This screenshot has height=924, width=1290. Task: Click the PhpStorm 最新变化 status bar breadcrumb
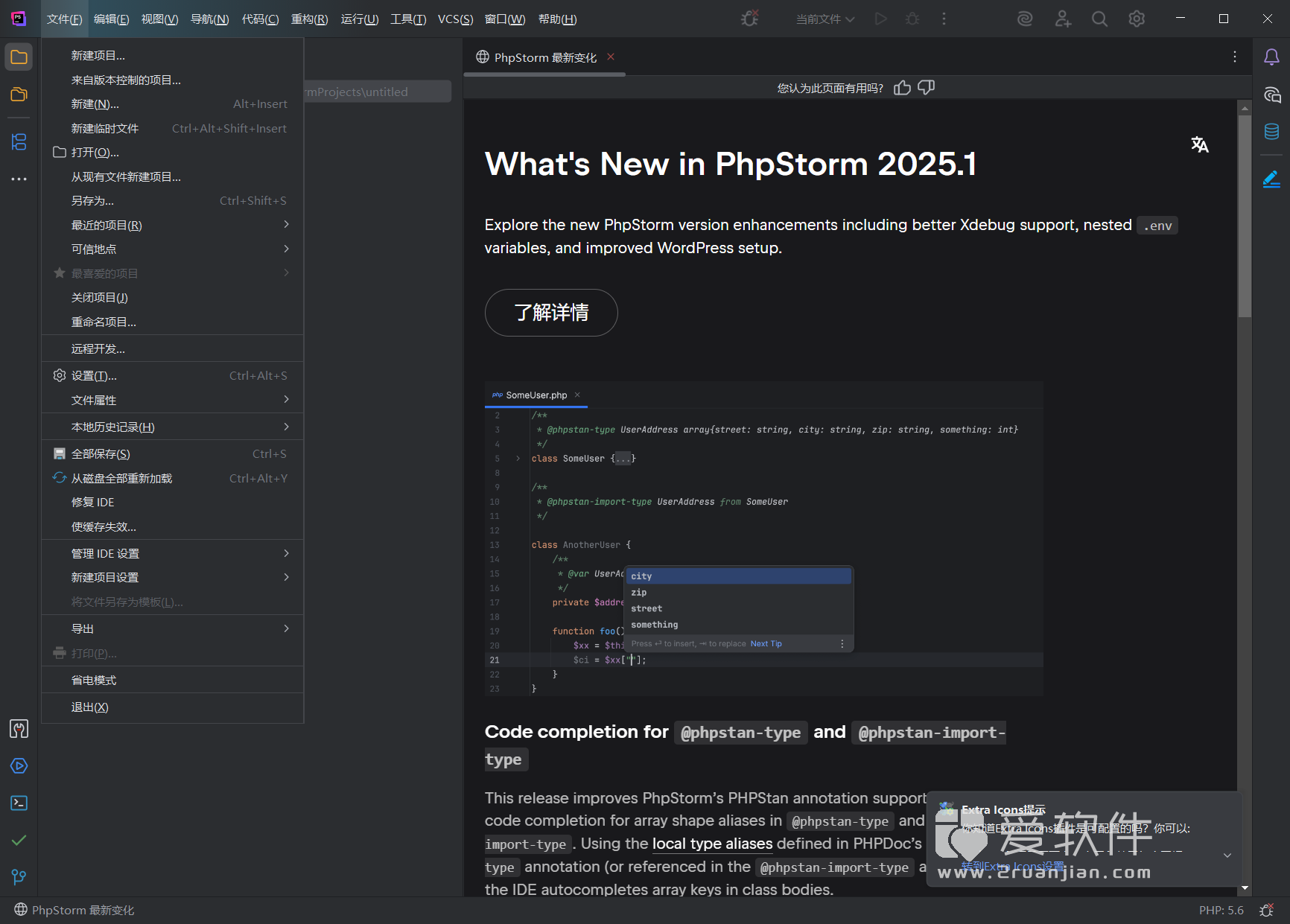74,910
